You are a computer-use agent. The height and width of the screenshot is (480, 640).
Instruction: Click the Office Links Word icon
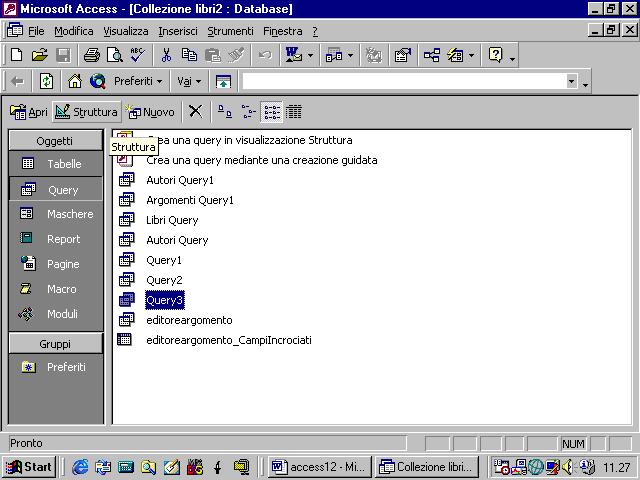point(293,55)
